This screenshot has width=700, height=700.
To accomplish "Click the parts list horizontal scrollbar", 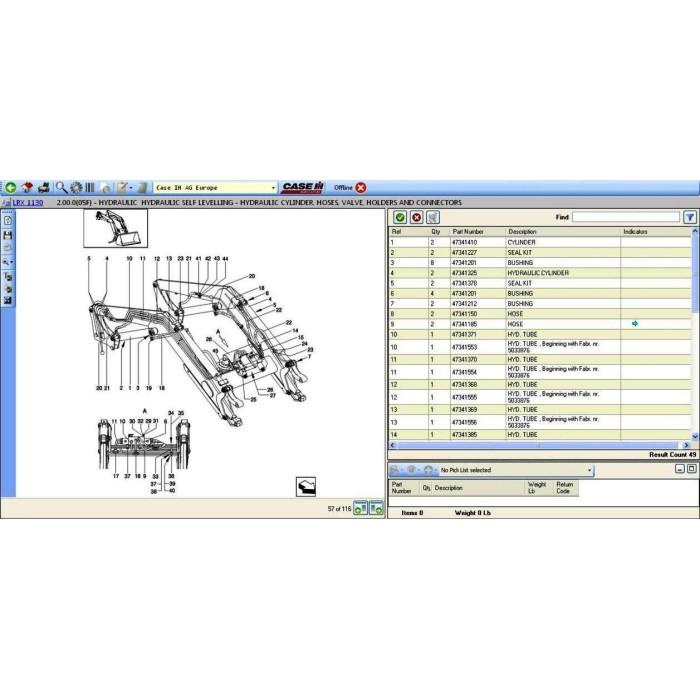I will (538, 445).
